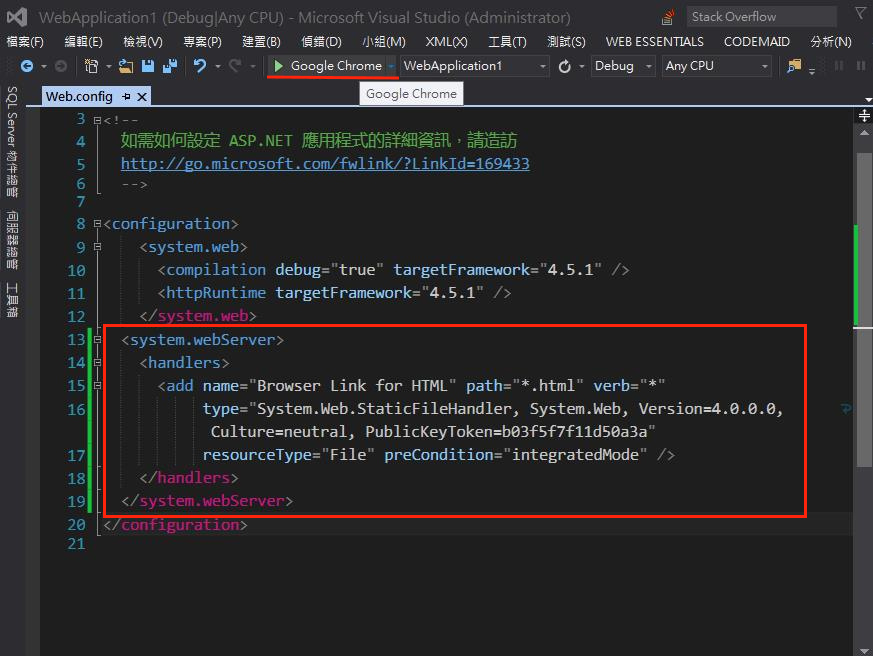Image resolution: width=873 pixels, height=656 pixels.
Task: Click the split editor handle icon
Action: (x=864, y=116)
